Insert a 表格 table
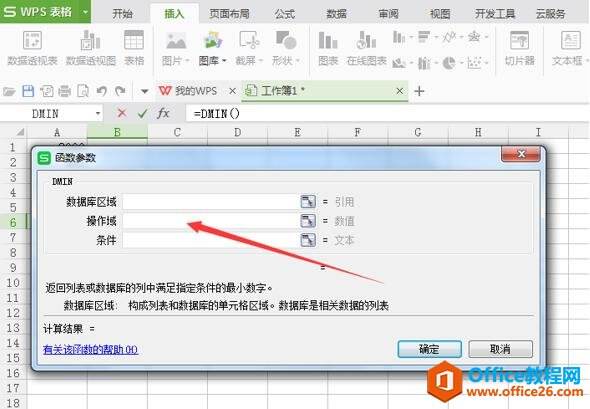Screen dimensions: 590x409 click(x=134, y=48)
